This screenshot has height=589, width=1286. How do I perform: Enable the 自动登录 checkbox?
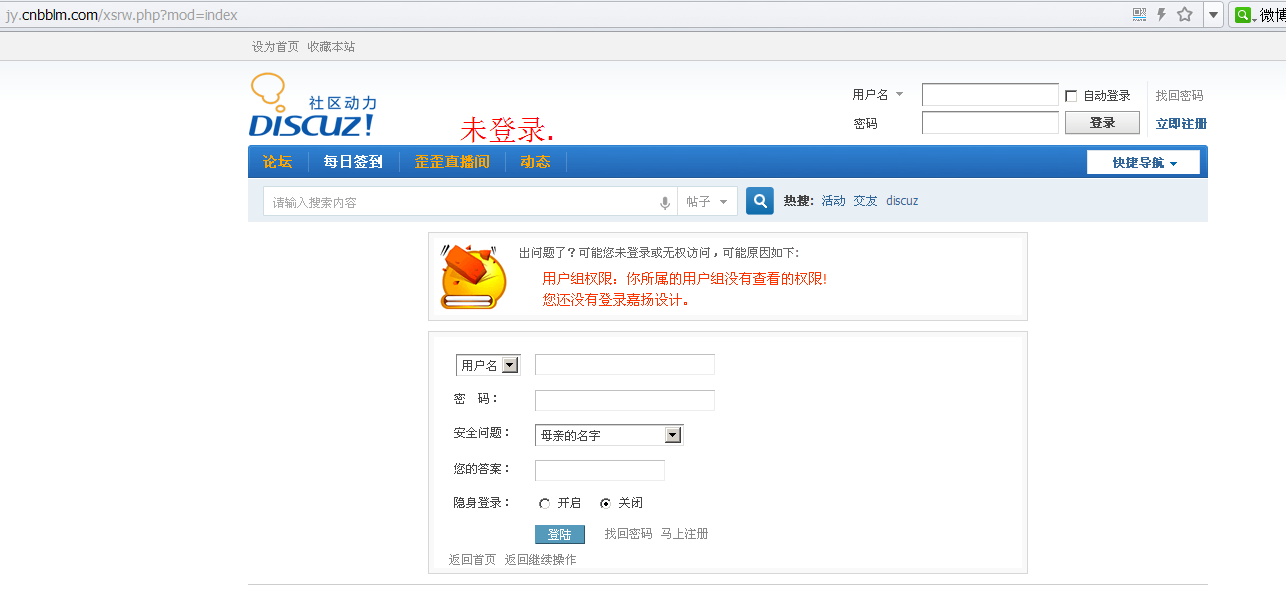click(x=1071, y=96)
